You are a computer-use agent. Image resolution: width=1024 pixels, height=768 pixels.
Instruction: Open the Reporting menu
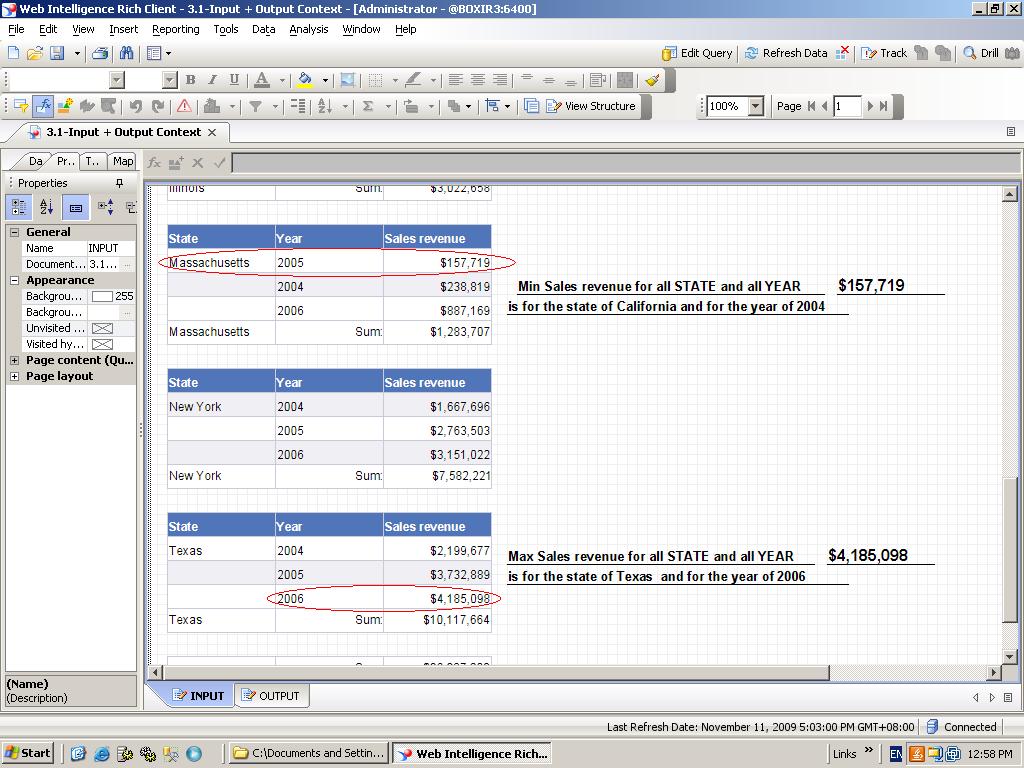(x=175, y=29)
